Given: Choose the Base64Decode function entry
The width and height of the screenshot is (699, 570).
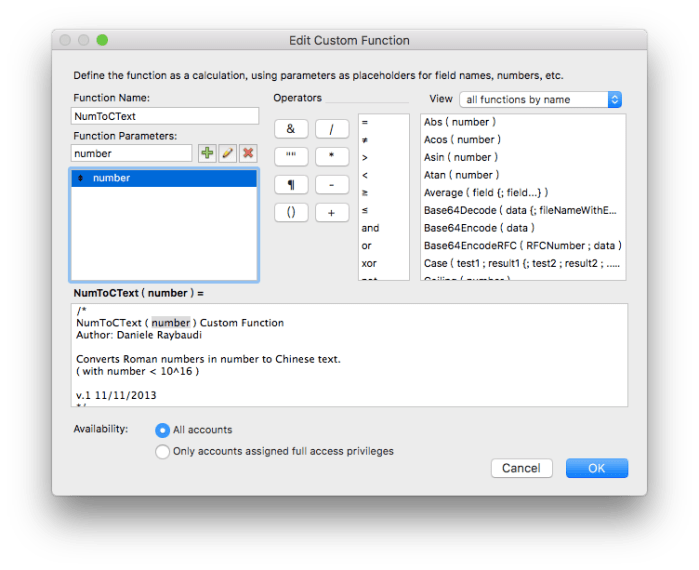Looking at the screenshot, I should 520,211.
